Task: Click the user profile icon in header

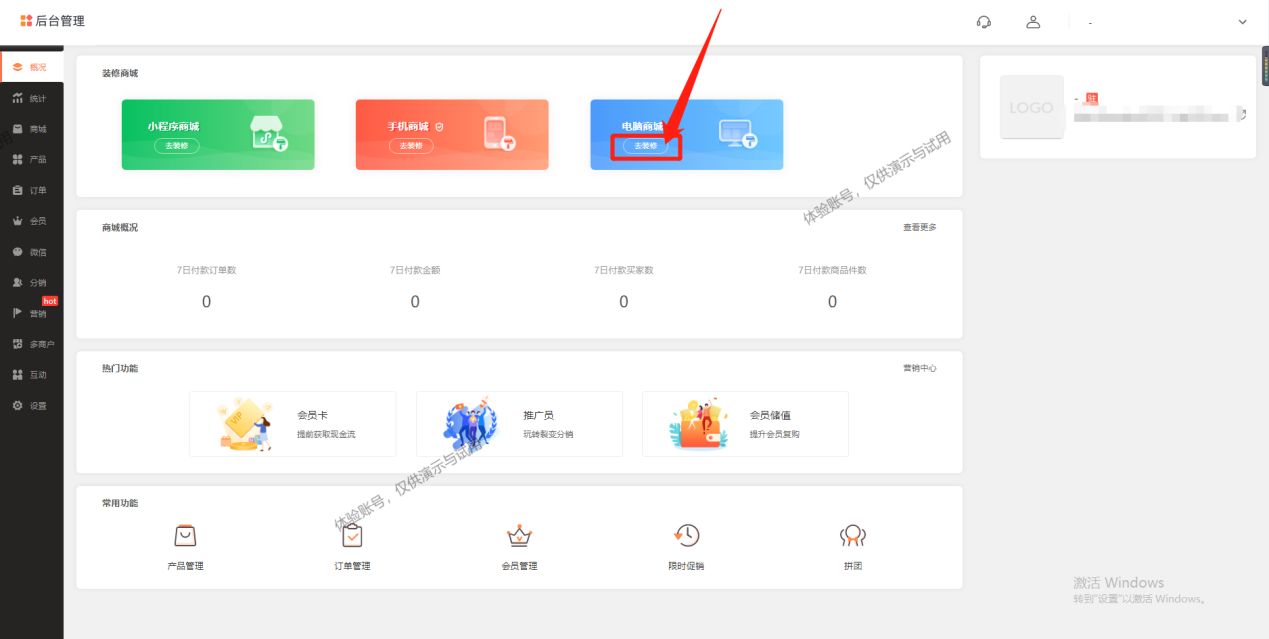Action: [1034, 22]
